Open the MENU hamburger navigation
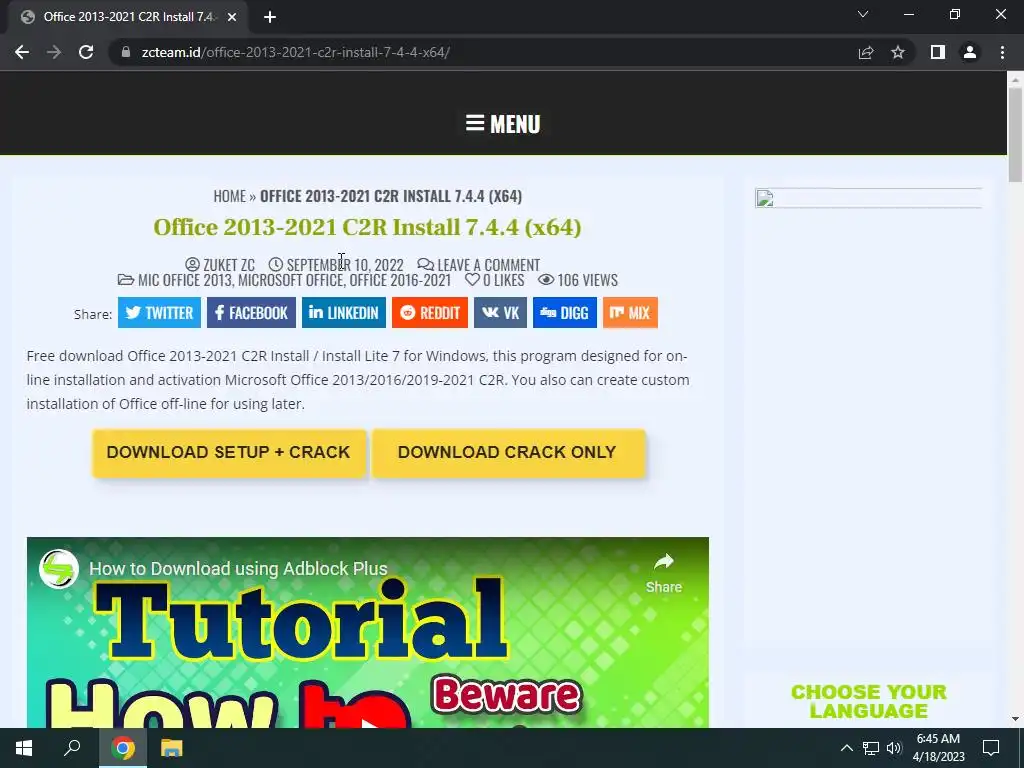Image resolution: width=1024 pixels, height=768 pixels. coord(503,123)
